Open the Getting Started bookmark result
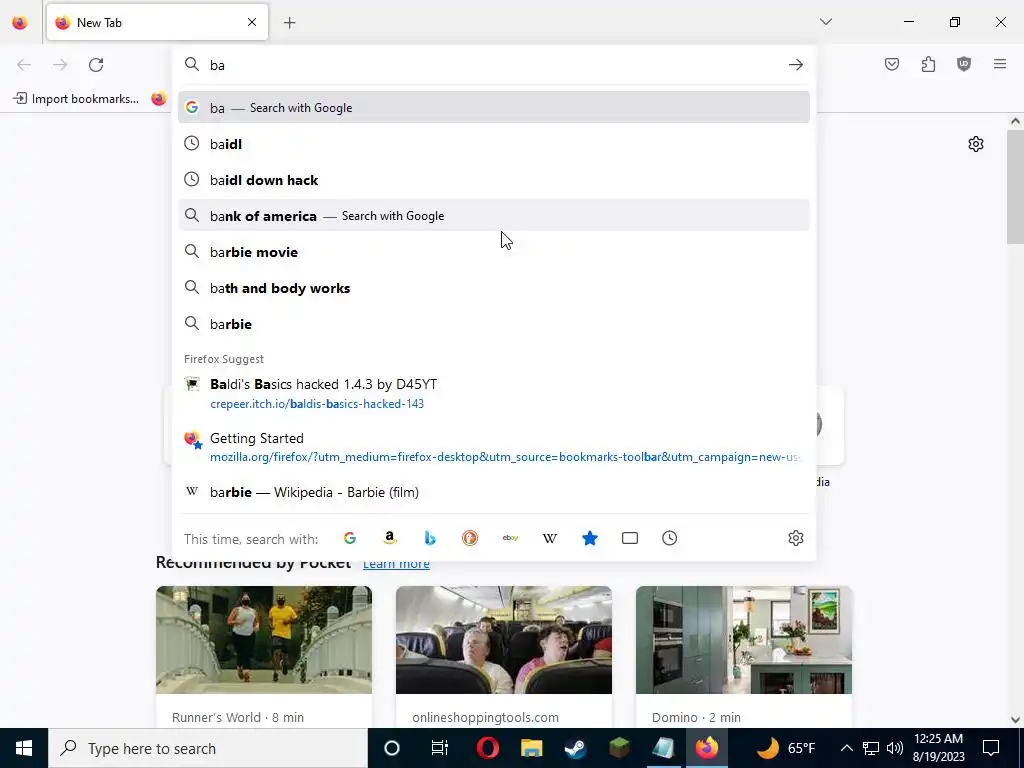 (494, 447)
